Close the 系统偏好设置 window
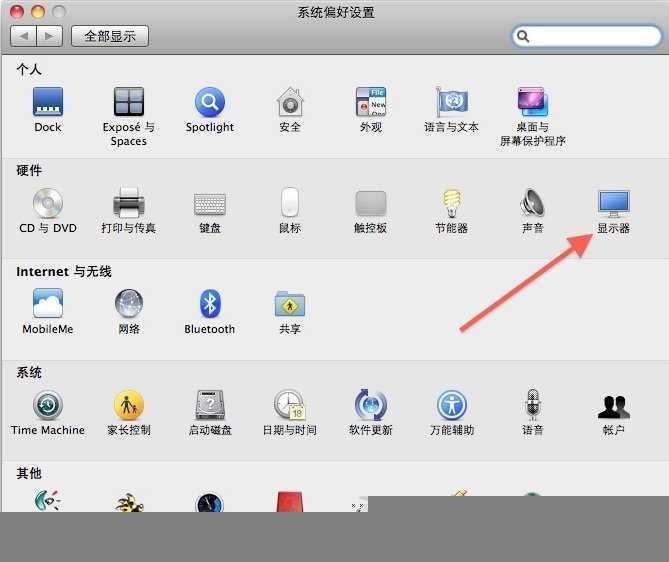The height and width of the screenshot is (562, 669). [x=17, y=12]
